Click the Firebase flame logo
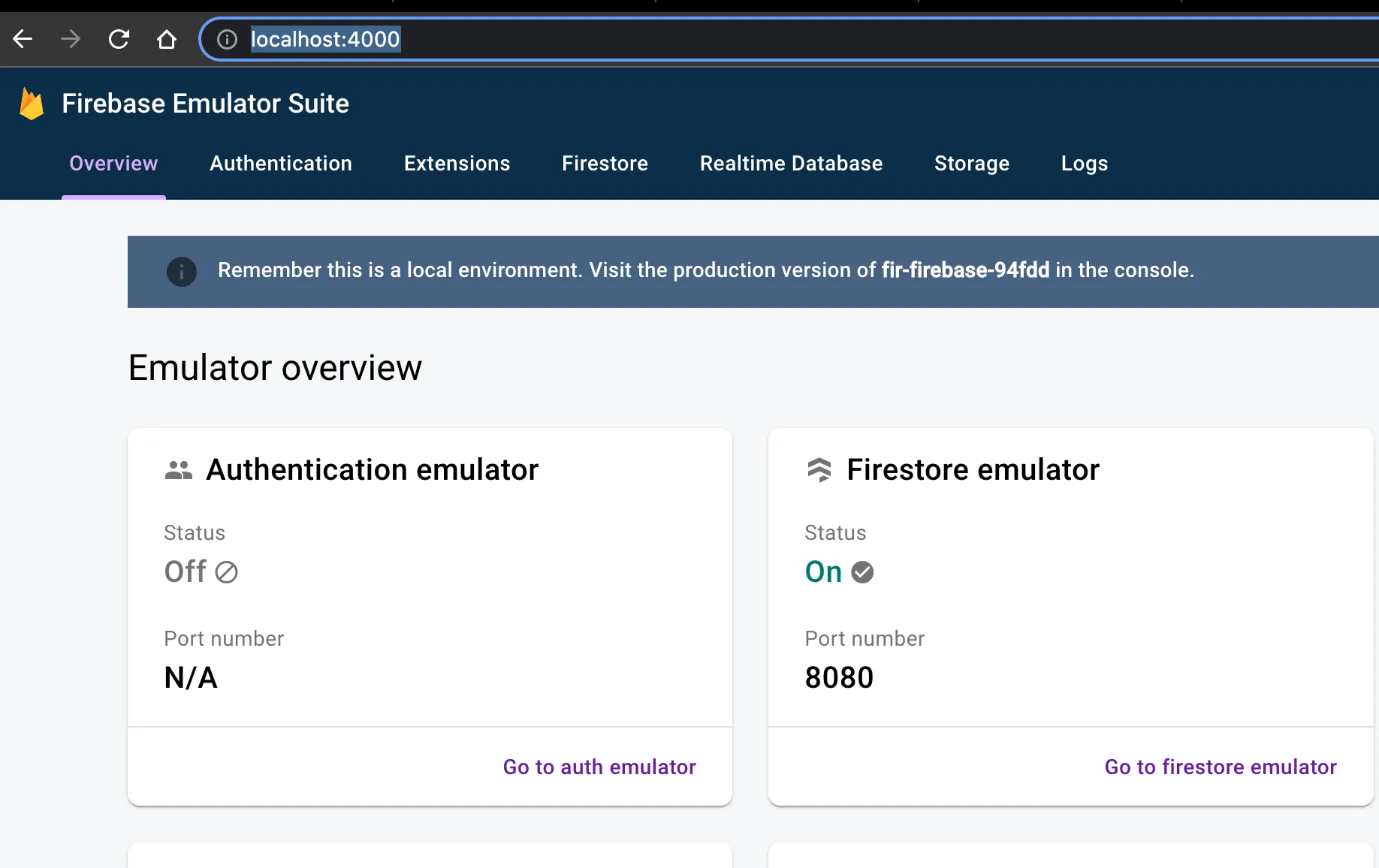 pos(32,104)
